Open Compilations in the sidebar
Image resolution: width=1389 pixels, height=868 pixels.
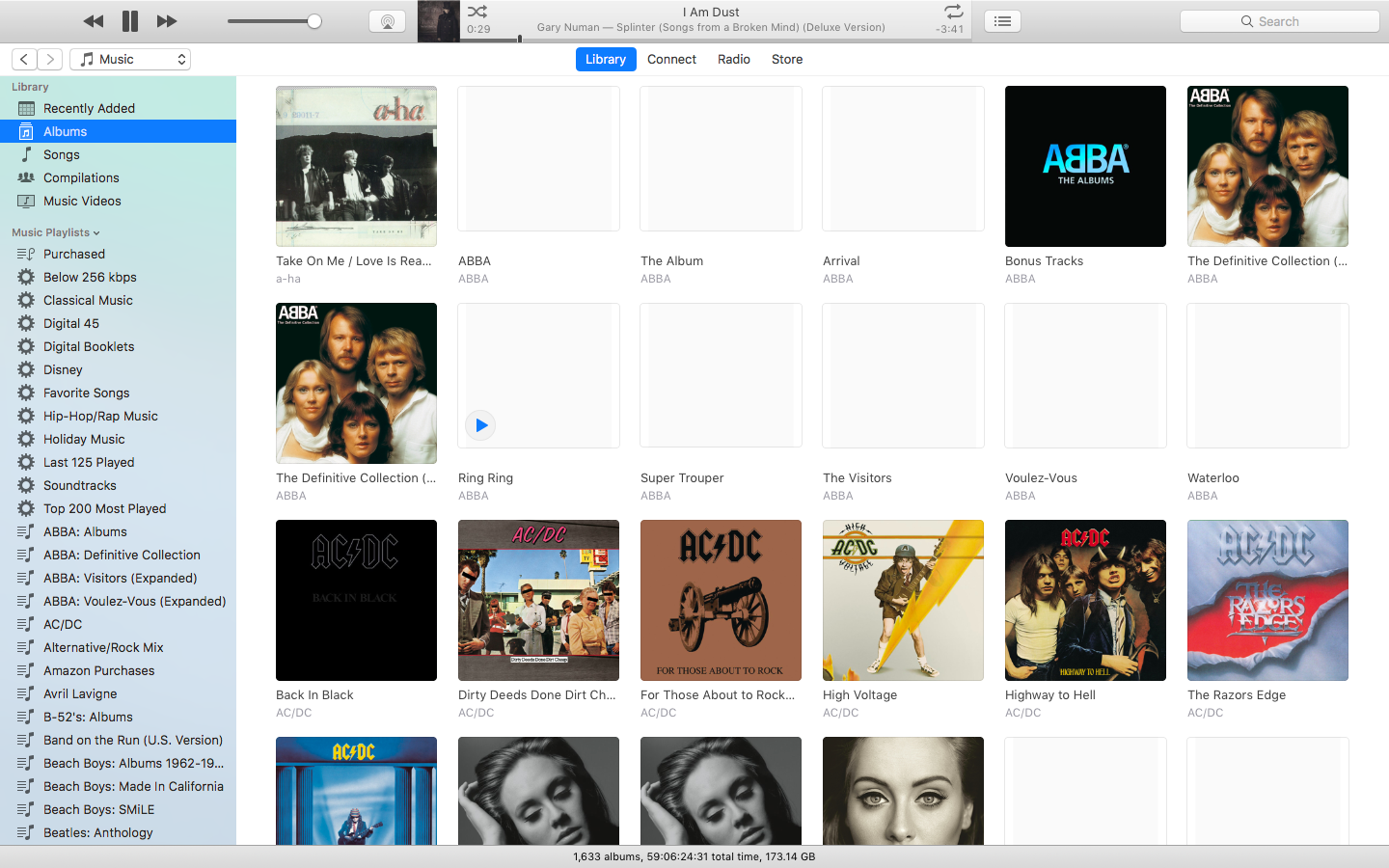click(x=118, y=177)
